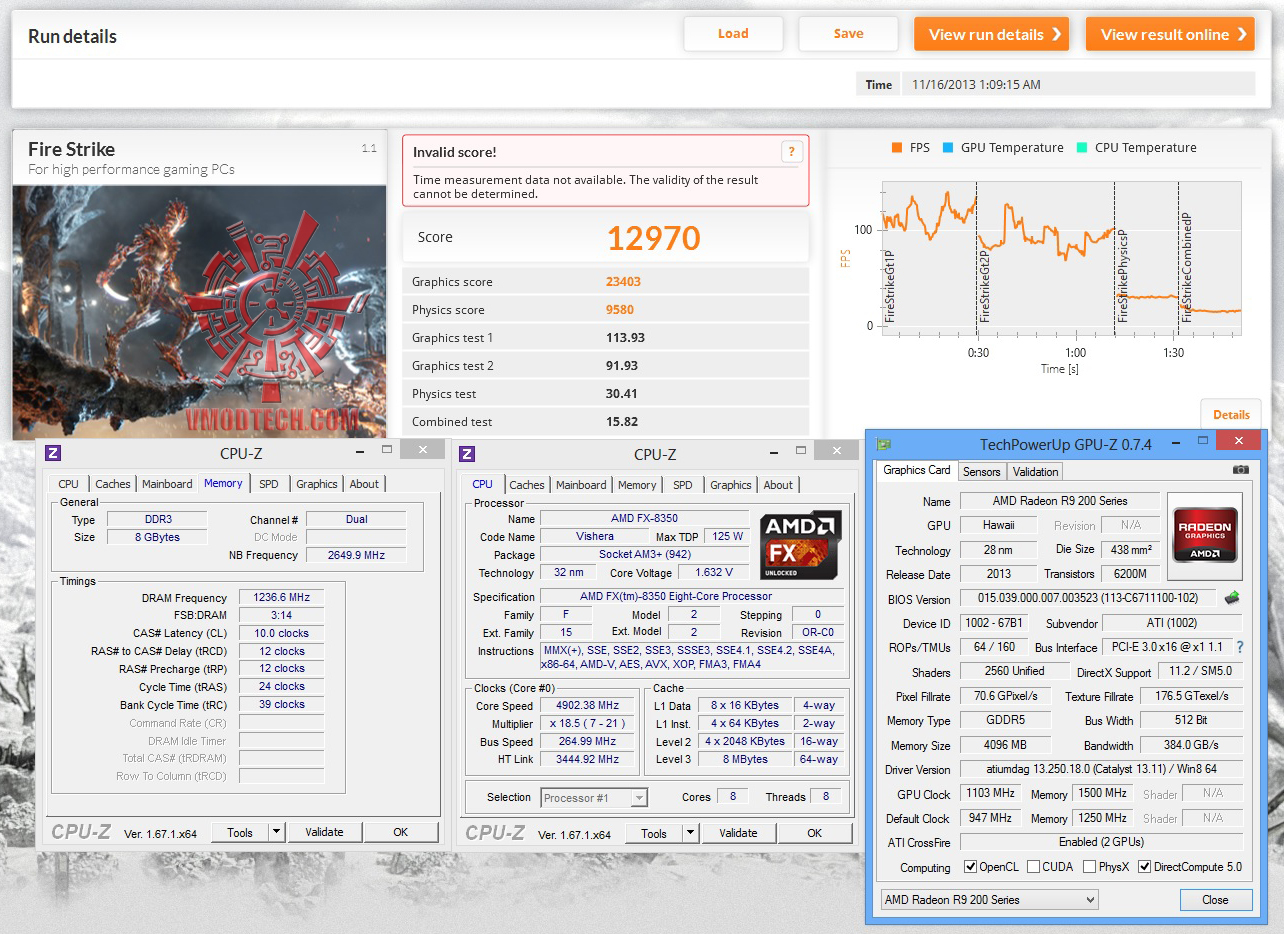Image resolution: width=1284 pixels, height=934 pixels.
Task: Click the Physics score value 9580
Action: (x=620, y=310)
